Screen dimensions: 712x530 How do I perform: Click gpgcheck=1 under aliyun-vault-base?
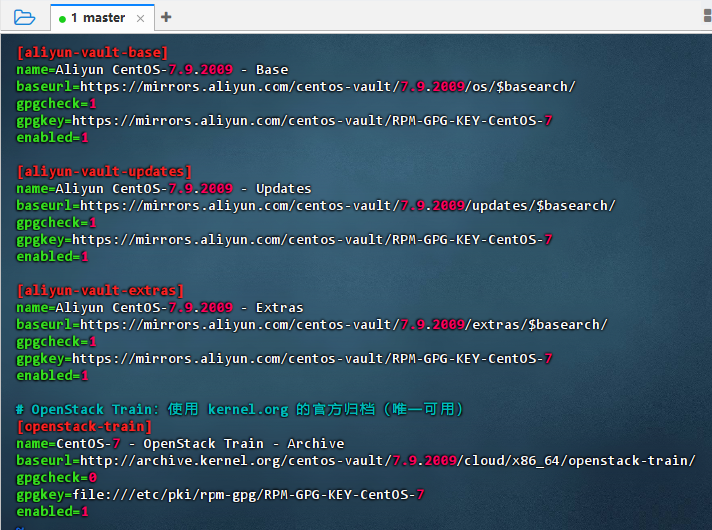[x=56, y=104]
